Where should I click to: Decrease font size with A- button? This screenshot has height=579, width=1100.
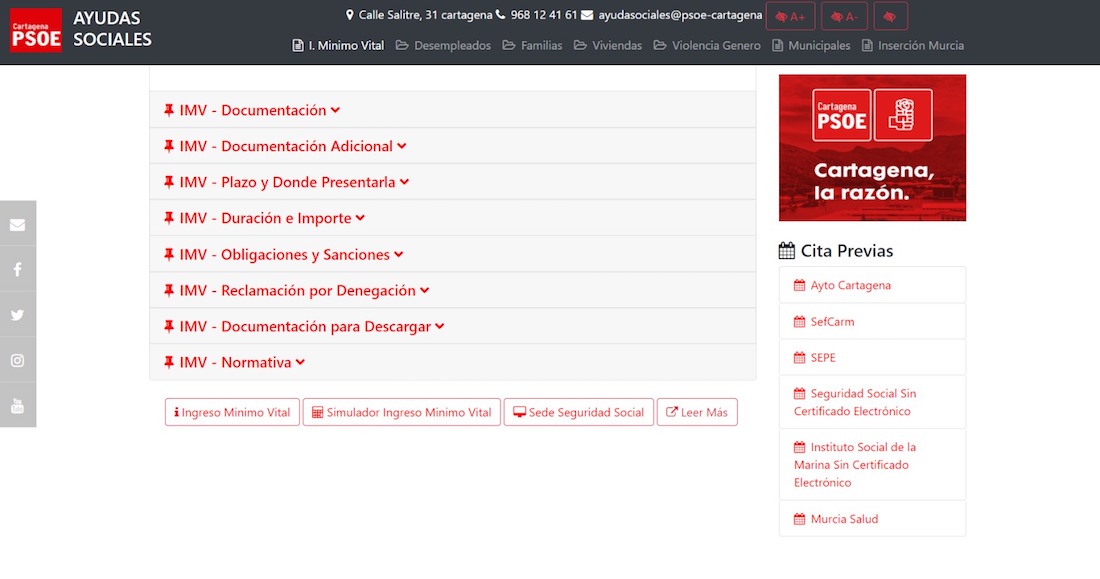(844, 17)
